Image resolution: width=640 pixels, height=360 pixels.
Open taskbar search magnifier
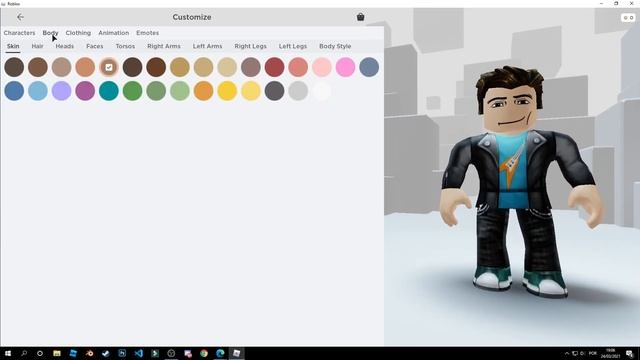click(x=24, y=353)
